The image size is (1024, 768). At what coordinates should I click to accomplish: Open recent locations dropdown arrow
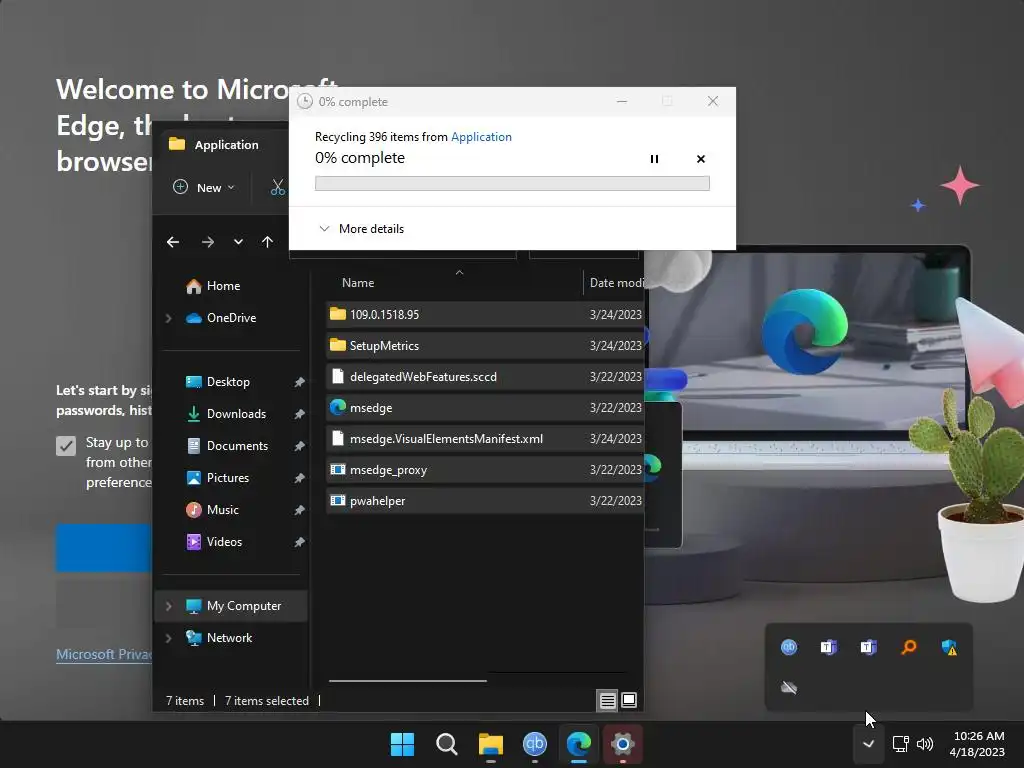tap(238, 242)
